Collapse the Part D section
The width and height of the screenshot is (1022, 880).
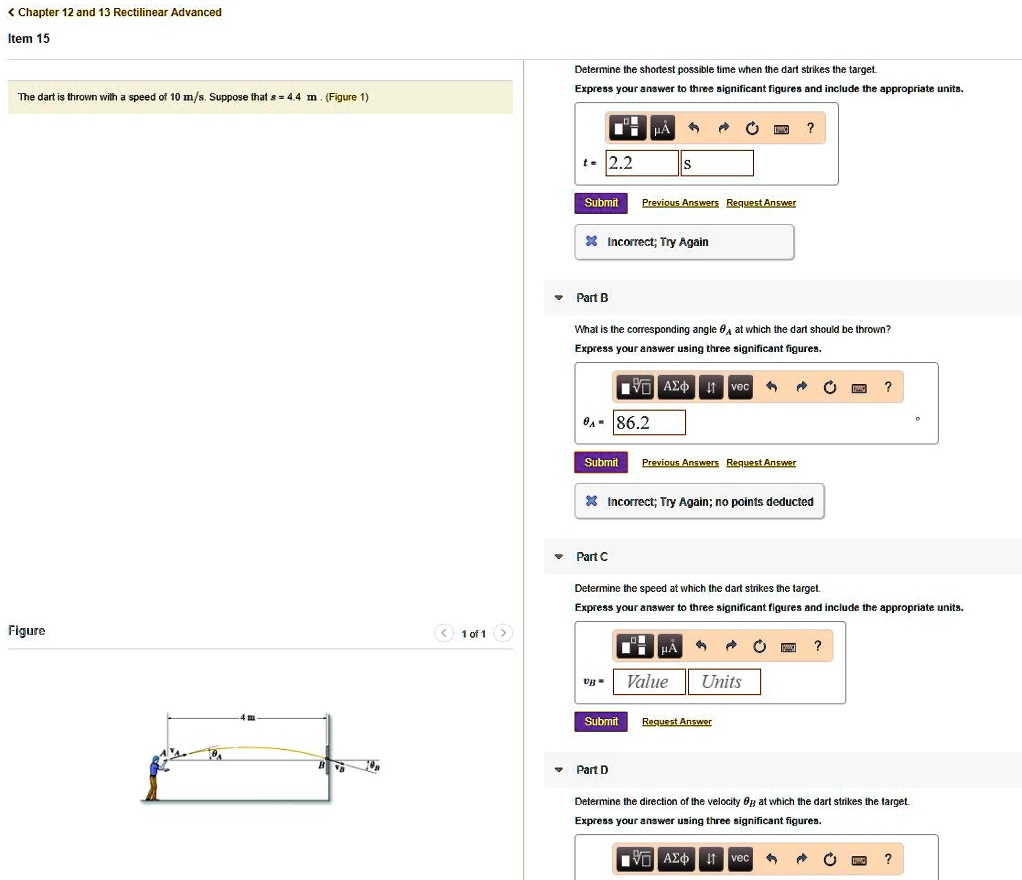(558, 770)
